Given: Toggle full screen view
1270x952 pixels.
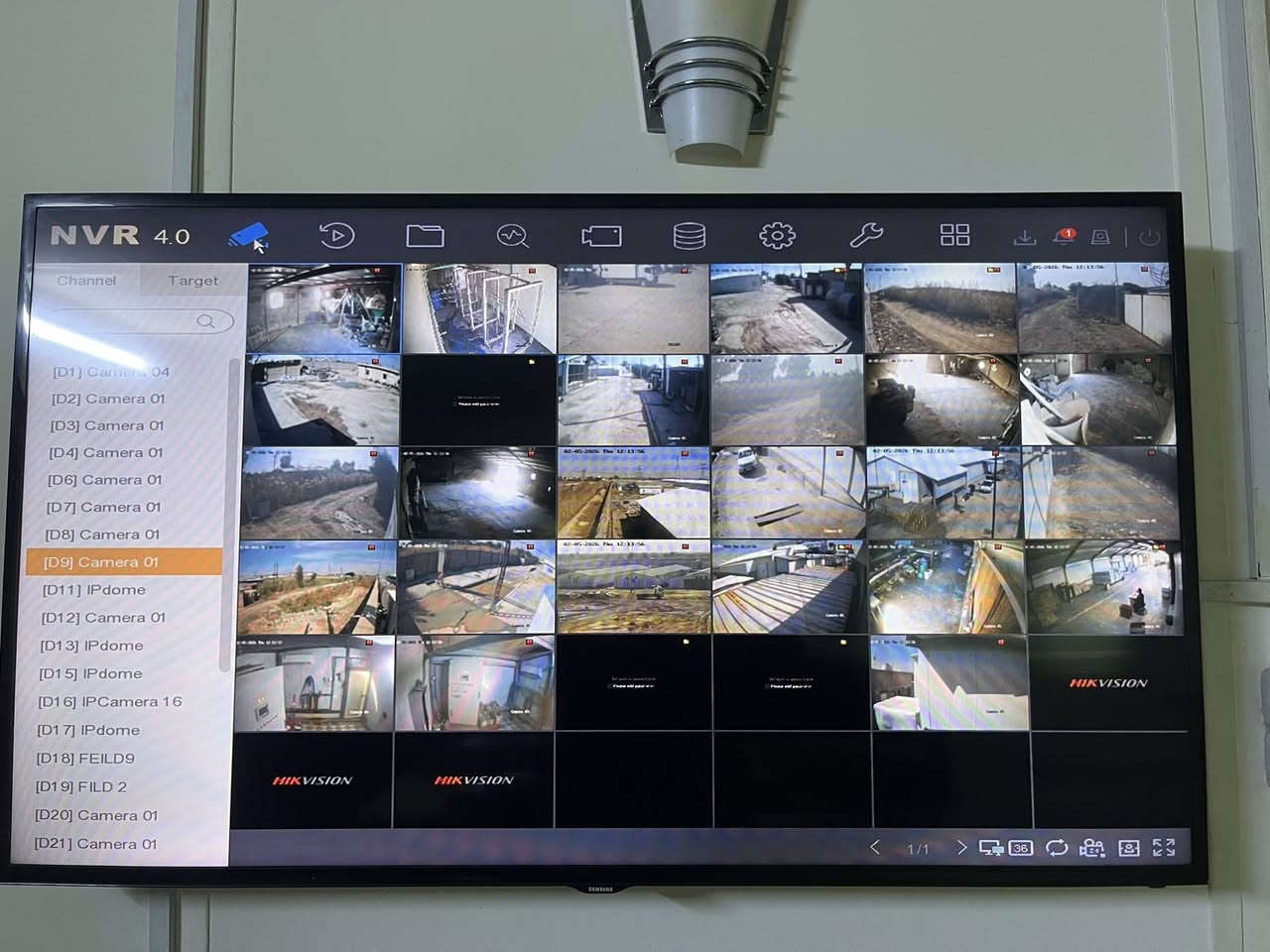Looking at the screenshot, I should click(x=1164, y=847).
